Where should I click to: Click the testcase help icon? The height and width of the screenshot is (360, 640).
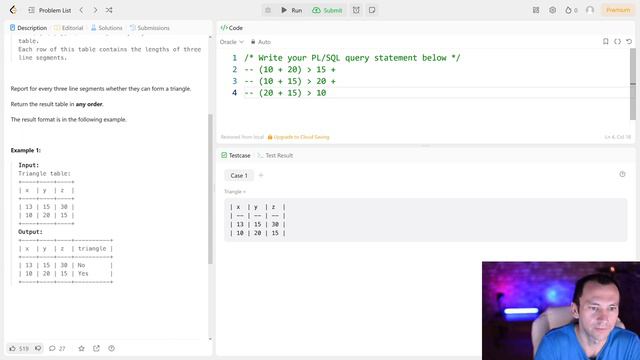click(x=622, y=174)
